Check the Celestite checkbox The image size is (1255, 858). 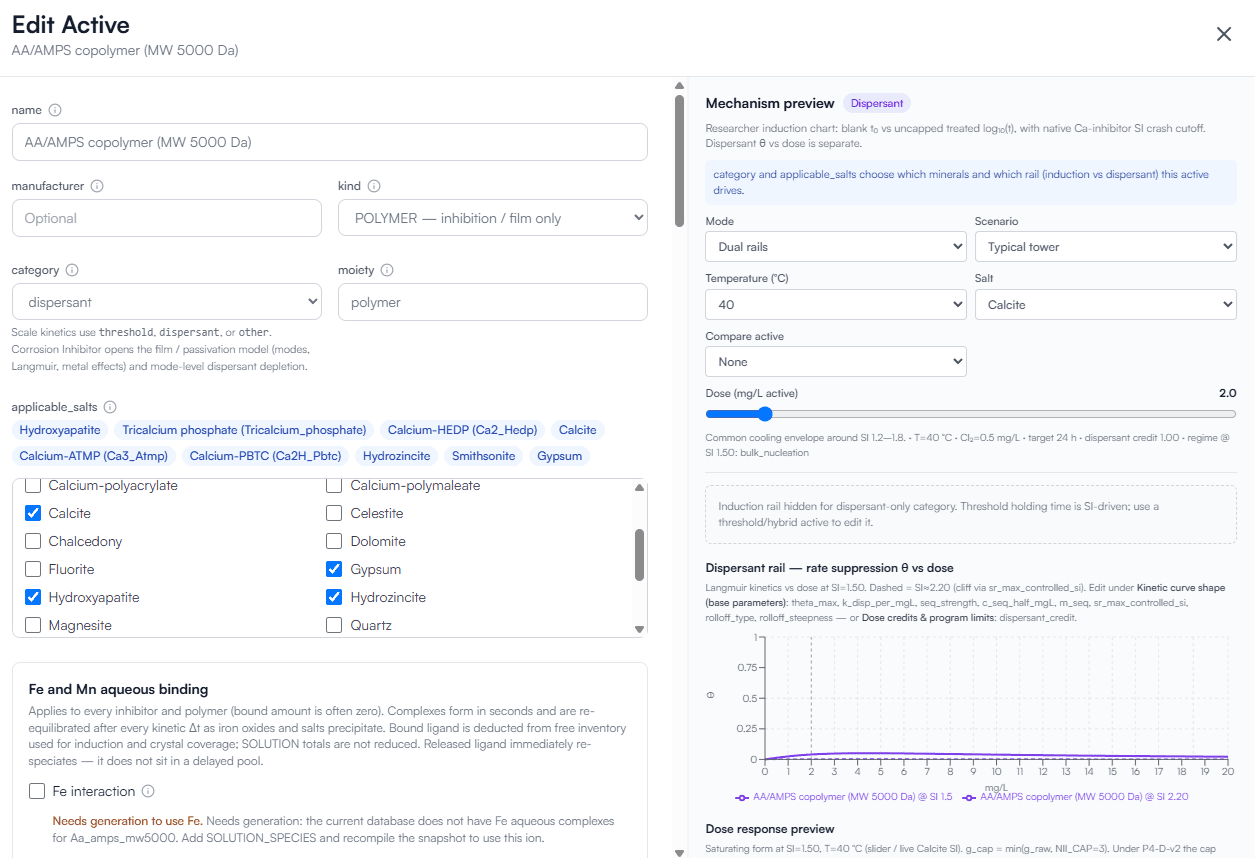coord(335,513)
